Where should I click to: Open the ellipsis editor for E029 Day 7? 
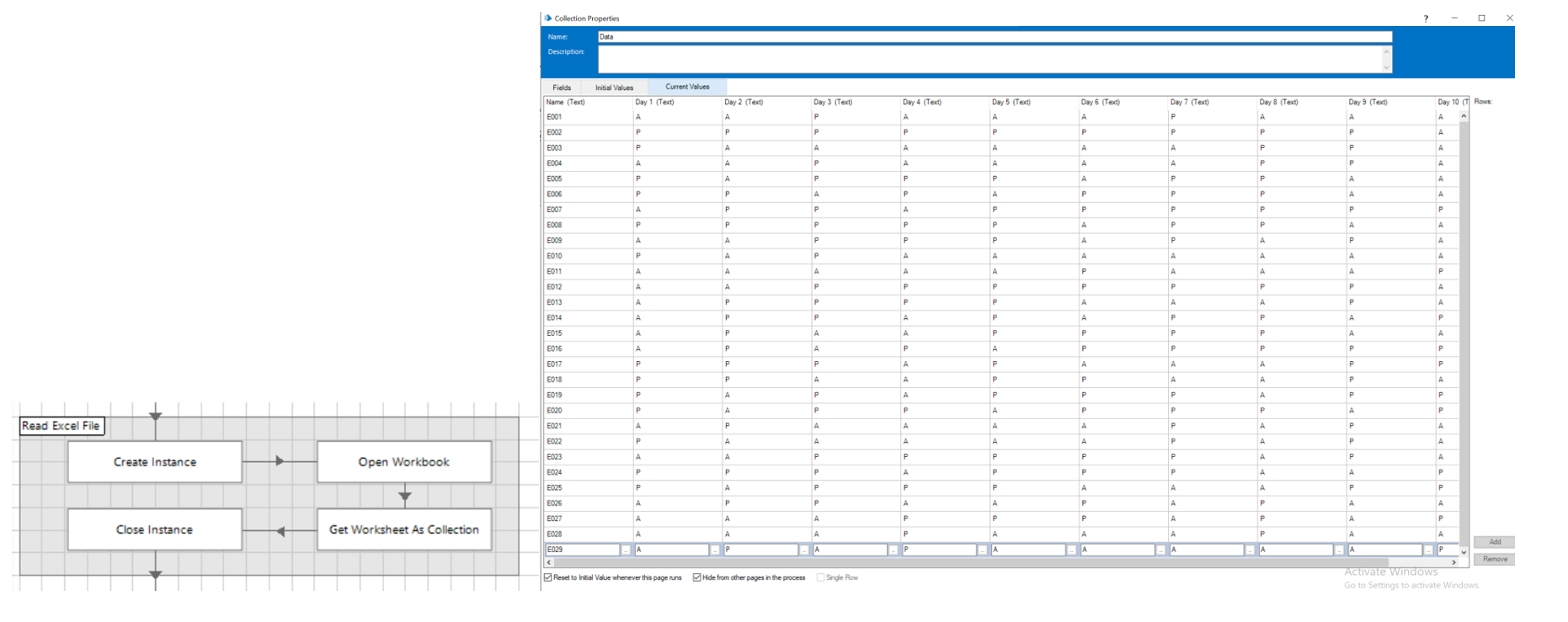1251,550
